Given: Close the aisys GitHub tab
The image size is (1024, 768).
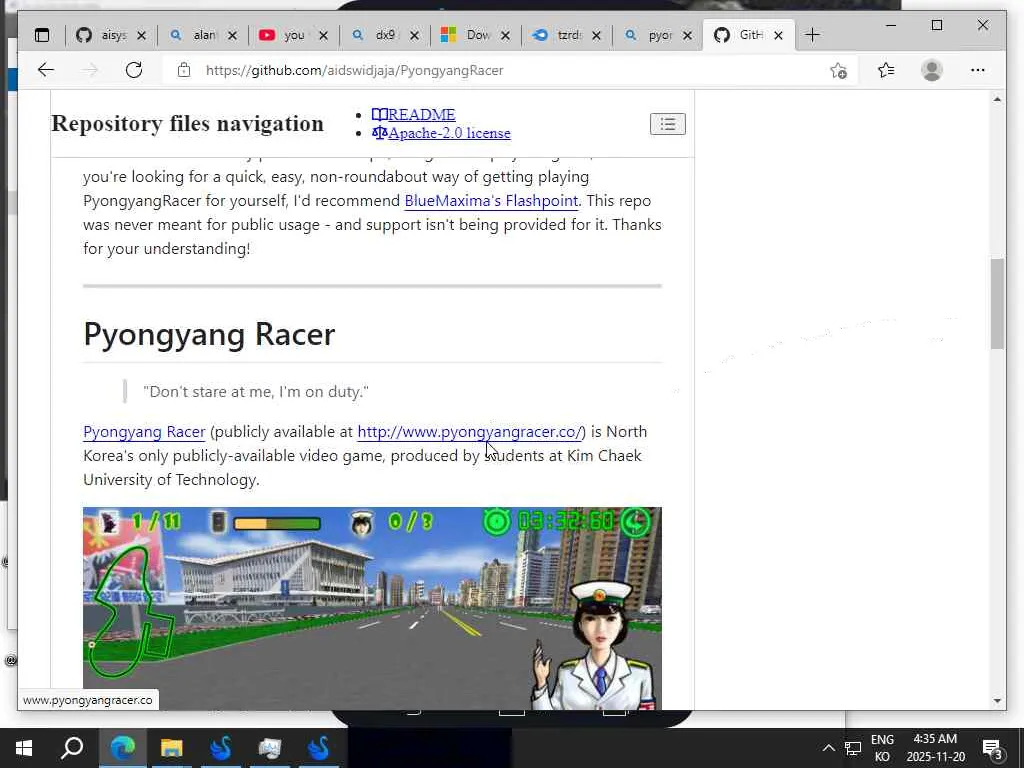Looking at the screenshot, I should pyautogui.click(x=142, y=36).
